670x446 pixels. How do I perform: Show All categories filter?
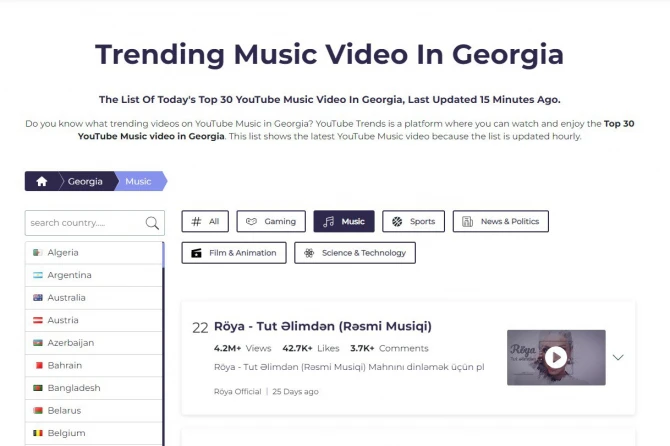205,221
